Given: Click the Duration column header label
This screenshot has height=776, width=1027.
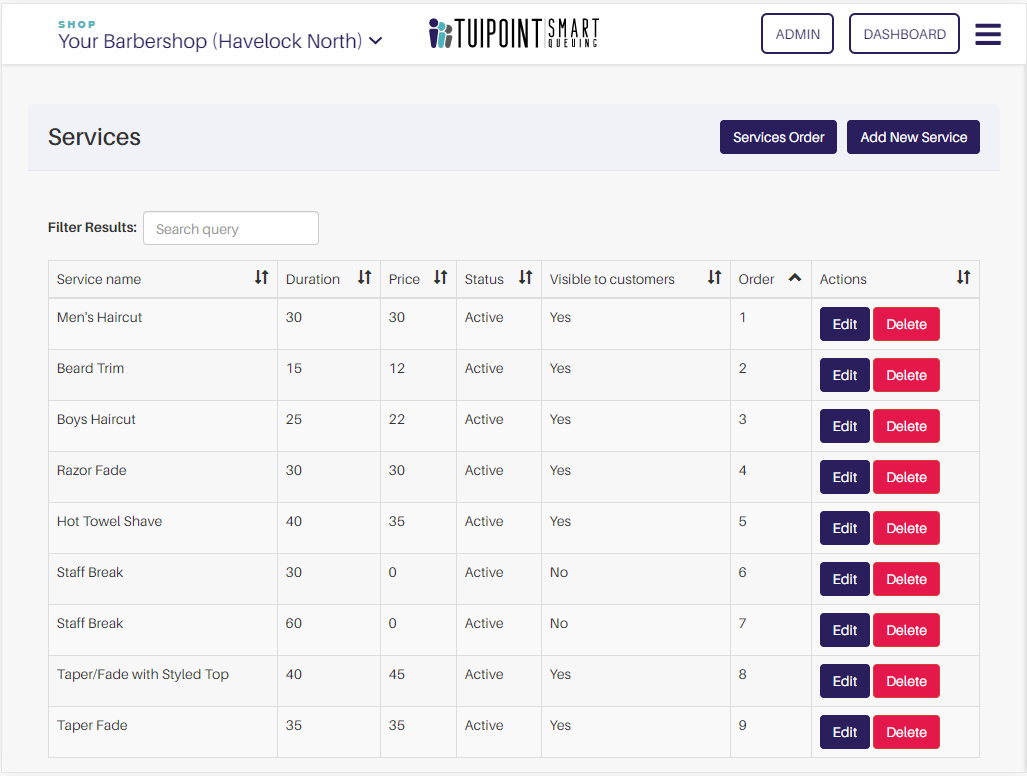Looking at the screenshot, I should 312,279.
